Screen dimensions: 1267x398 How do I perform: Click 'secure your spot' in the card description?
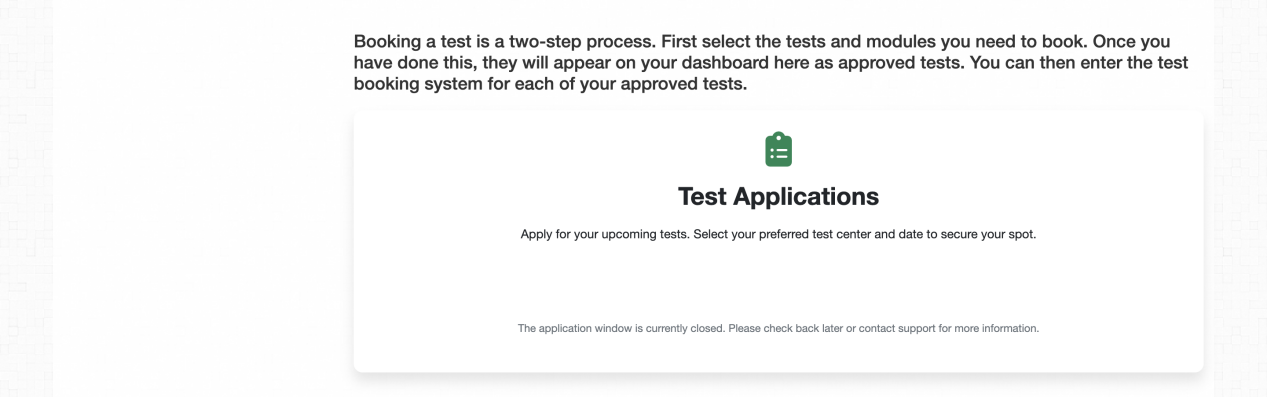pyautogui.click(x=988, y=235)
